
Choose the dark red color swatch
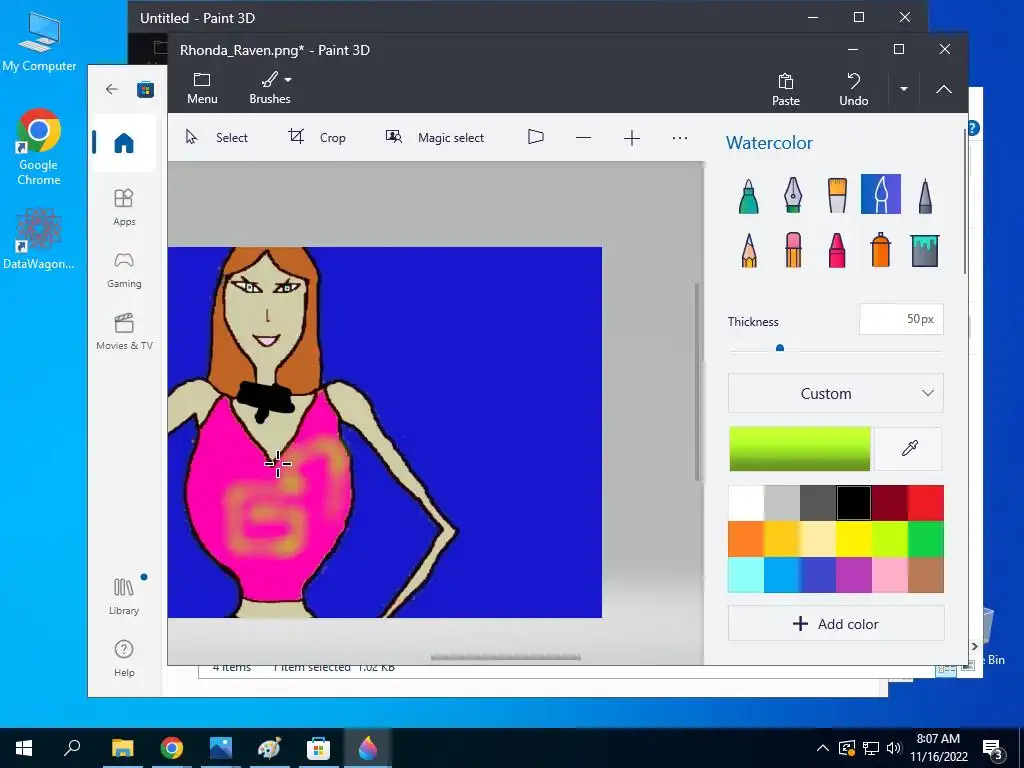tap(889, 503)
